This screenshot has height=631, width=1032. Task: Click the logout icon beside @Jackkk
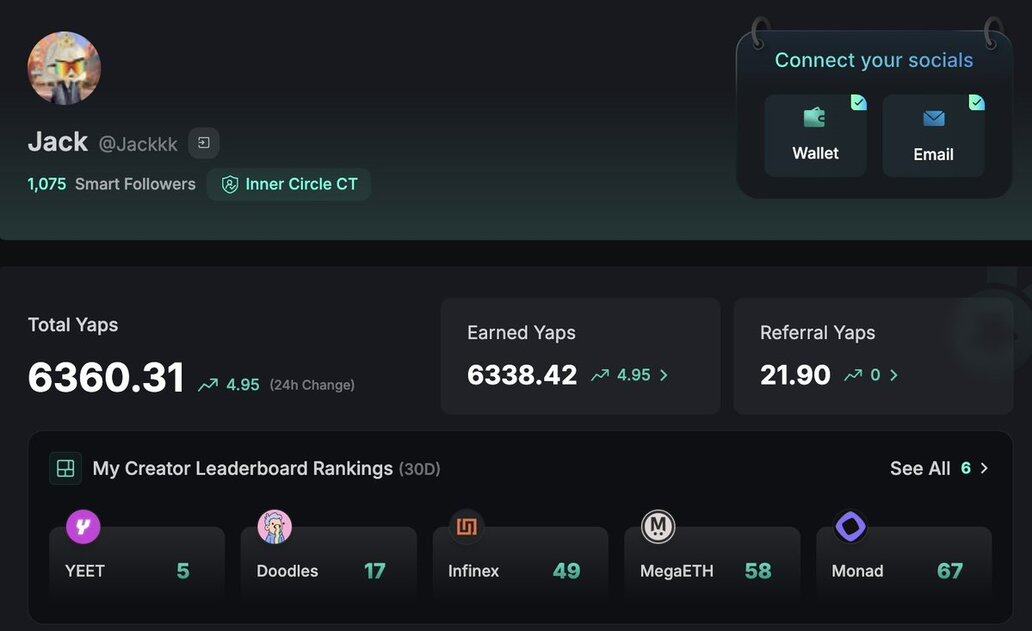pyautogui.click(x=204, y=143)
